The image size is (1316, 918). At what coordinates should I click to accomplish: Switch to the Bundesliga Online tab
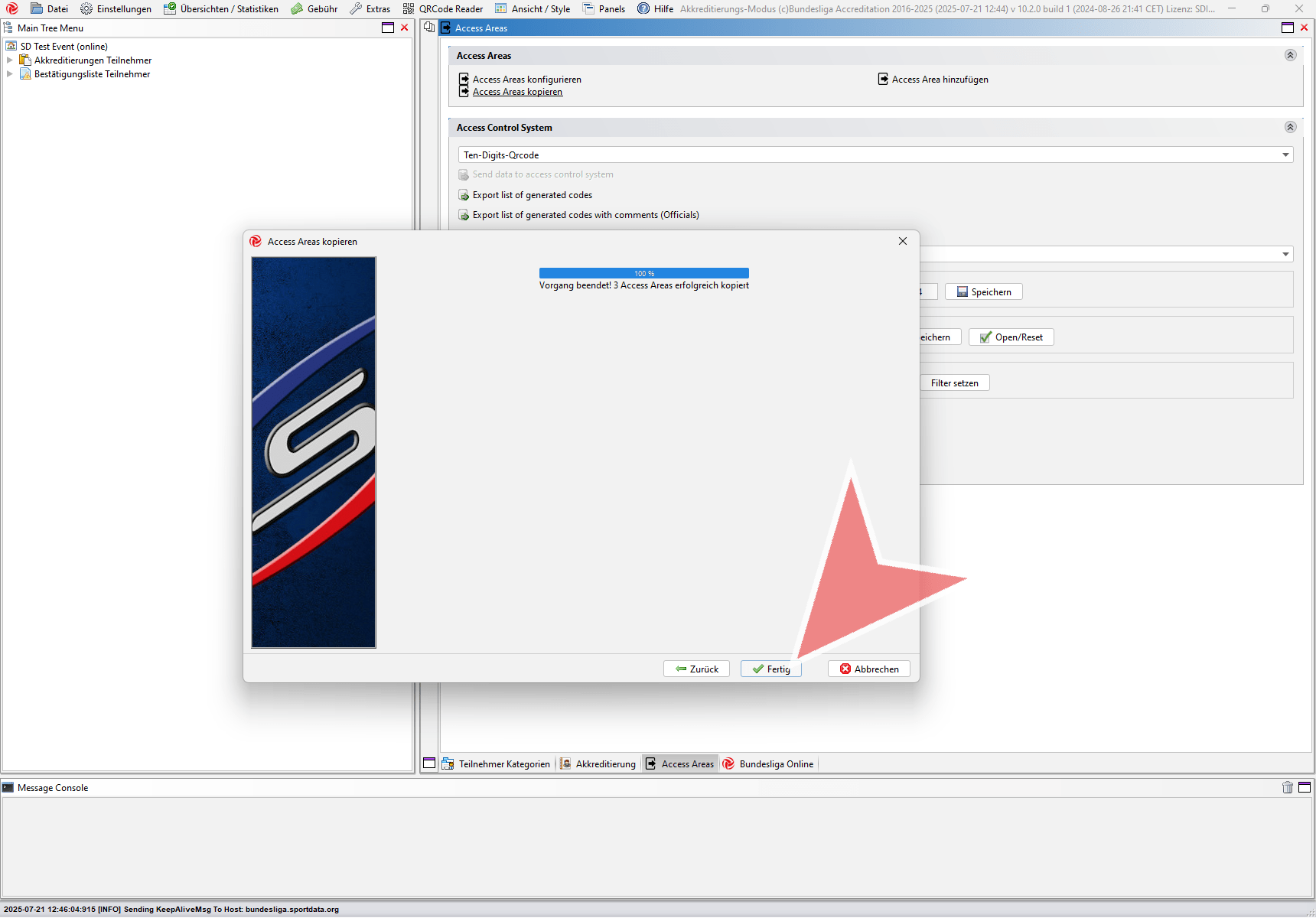point(768,763)
